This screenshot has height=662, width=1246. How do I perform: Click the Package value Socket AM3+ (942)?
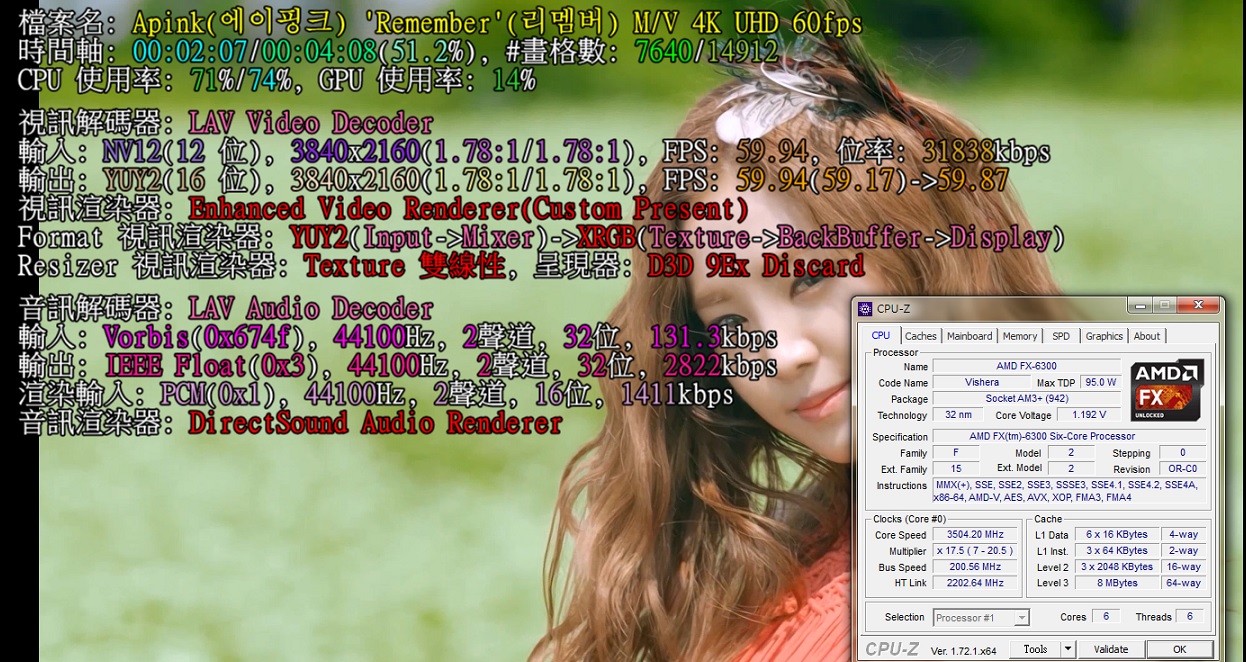point(1027,398)
